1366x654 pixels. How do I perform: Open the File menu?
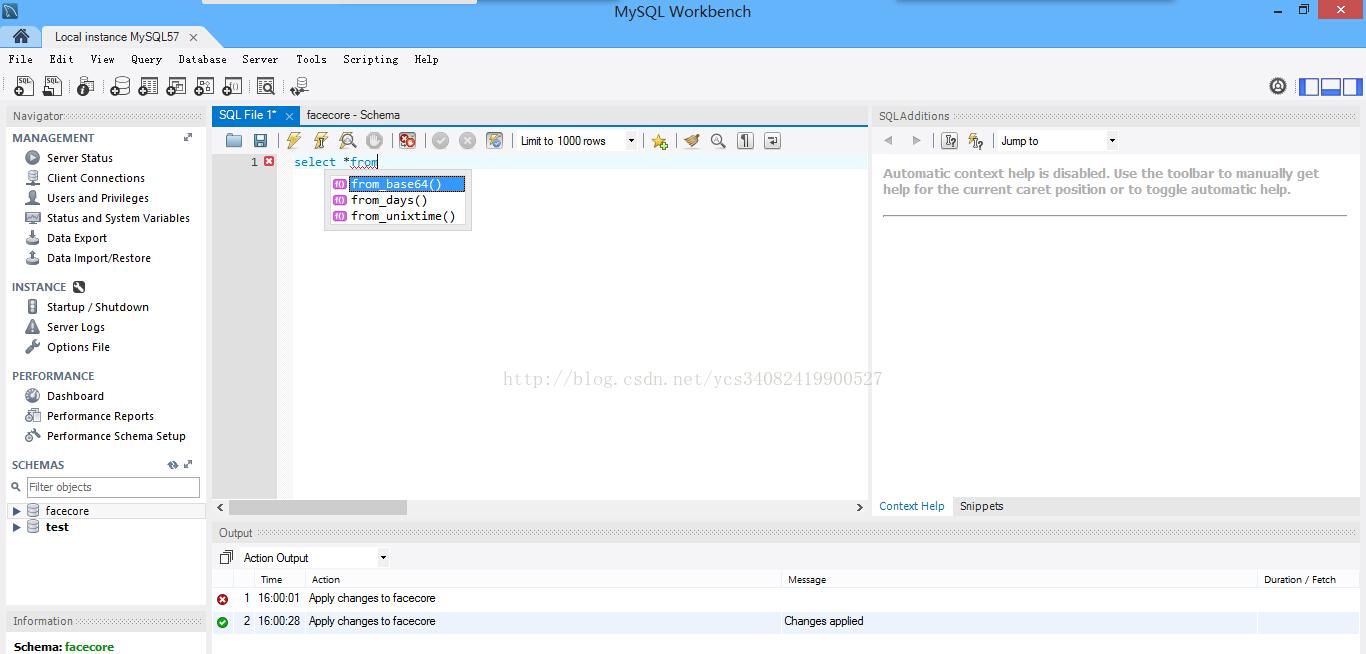[21, 59]
